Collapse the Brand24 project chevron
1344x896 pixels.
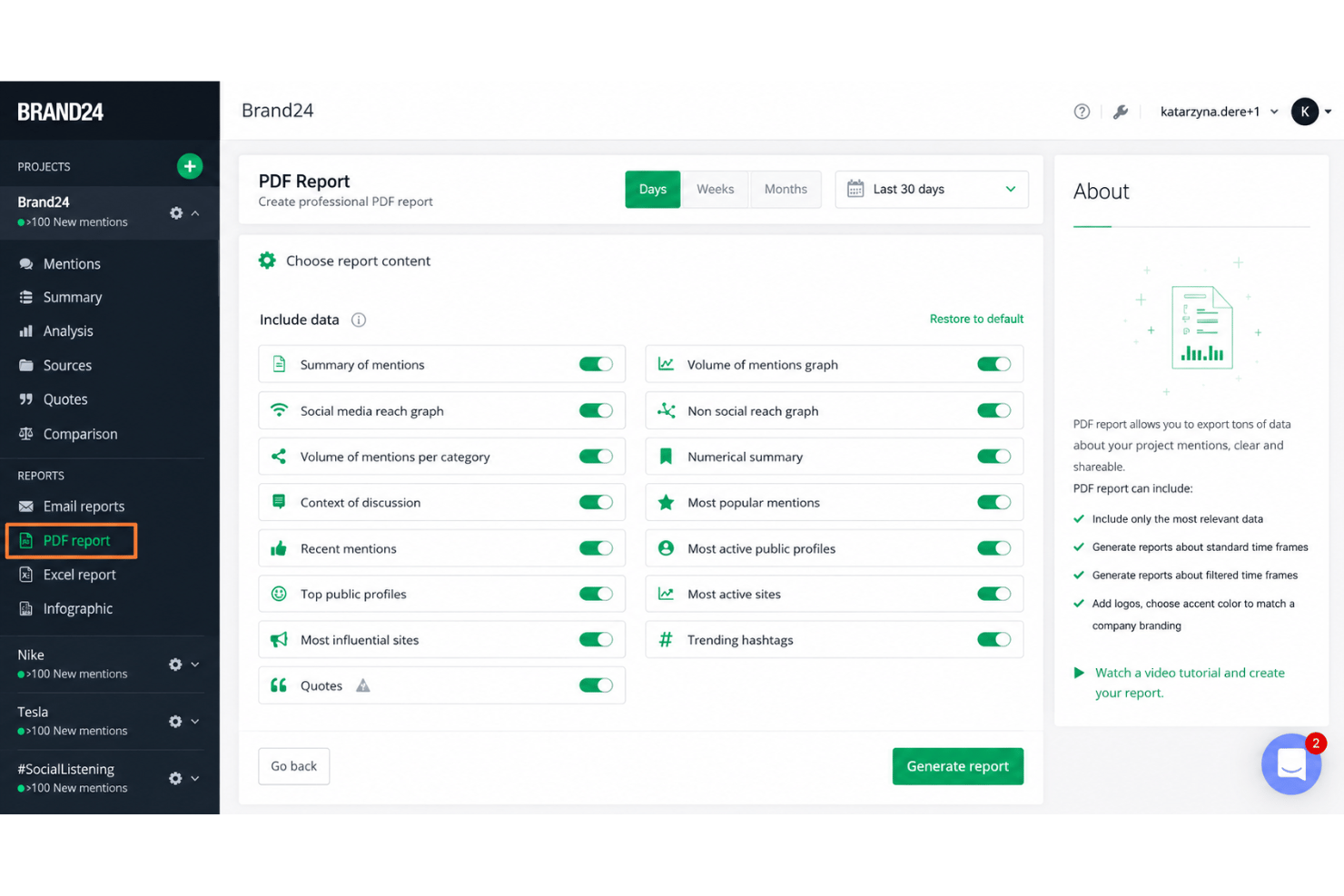click(x=195, y=213)
